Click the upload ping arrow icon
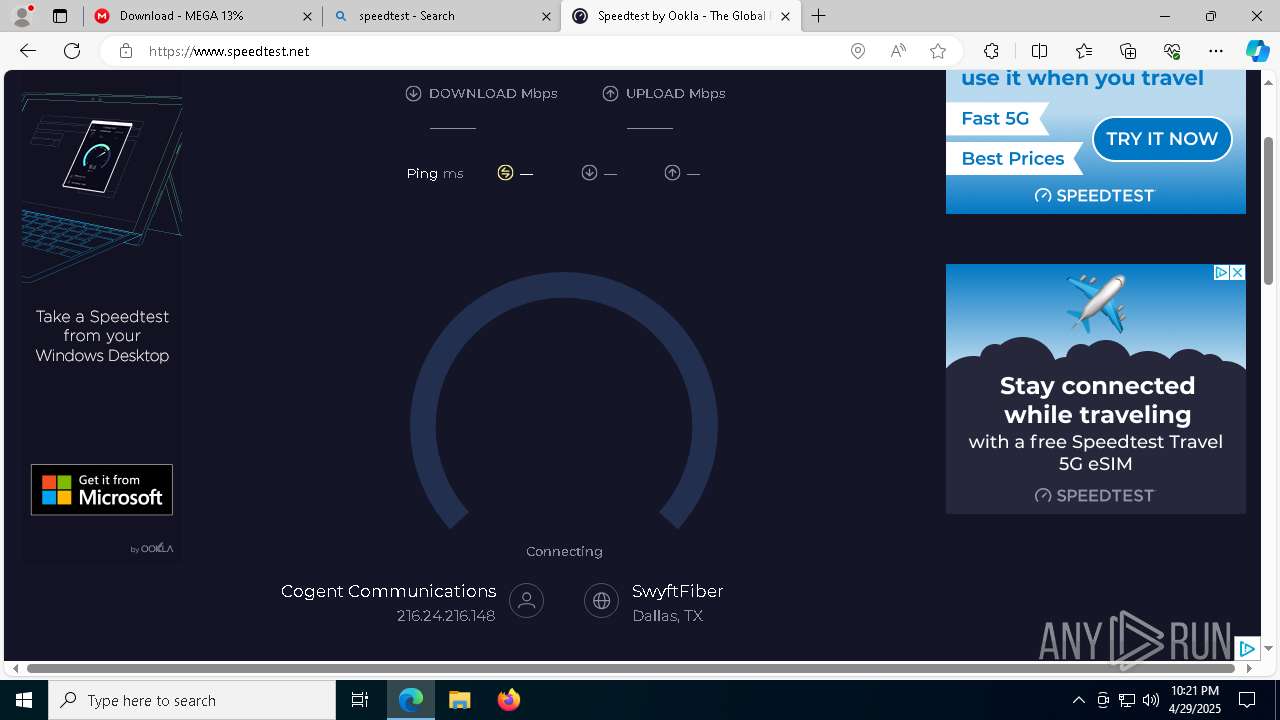Screen dimensions: 1280x720 tap(672, 173)
